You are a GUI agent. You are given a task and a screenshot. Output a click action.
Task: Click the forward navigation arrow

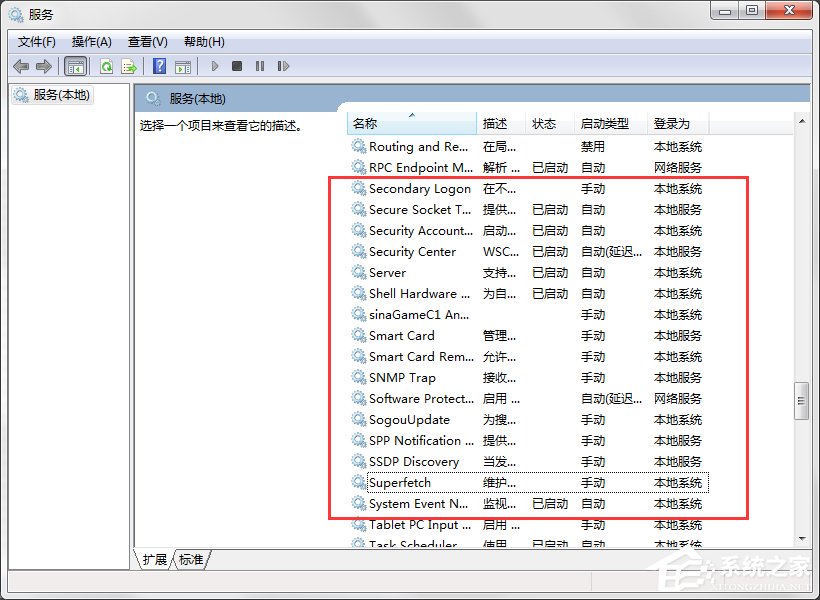pos(44,66)
